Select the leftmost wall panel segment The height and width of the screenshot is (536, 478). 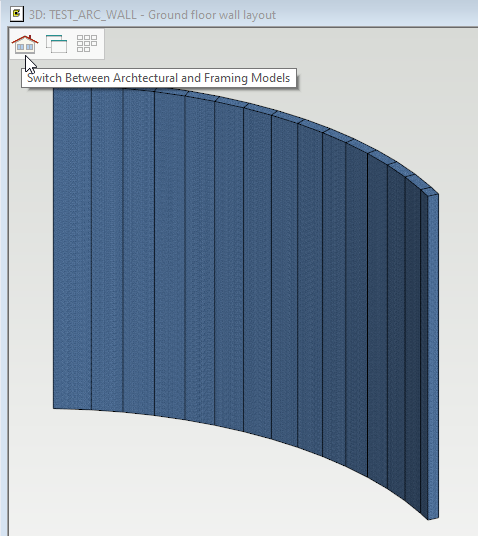point(72,248)
